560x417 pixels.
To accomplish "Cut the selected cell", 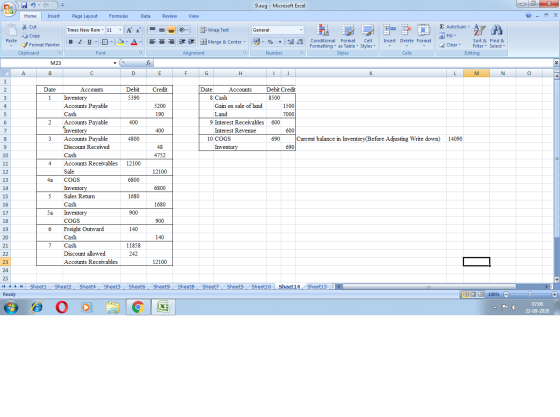I will tap(29, 27).
